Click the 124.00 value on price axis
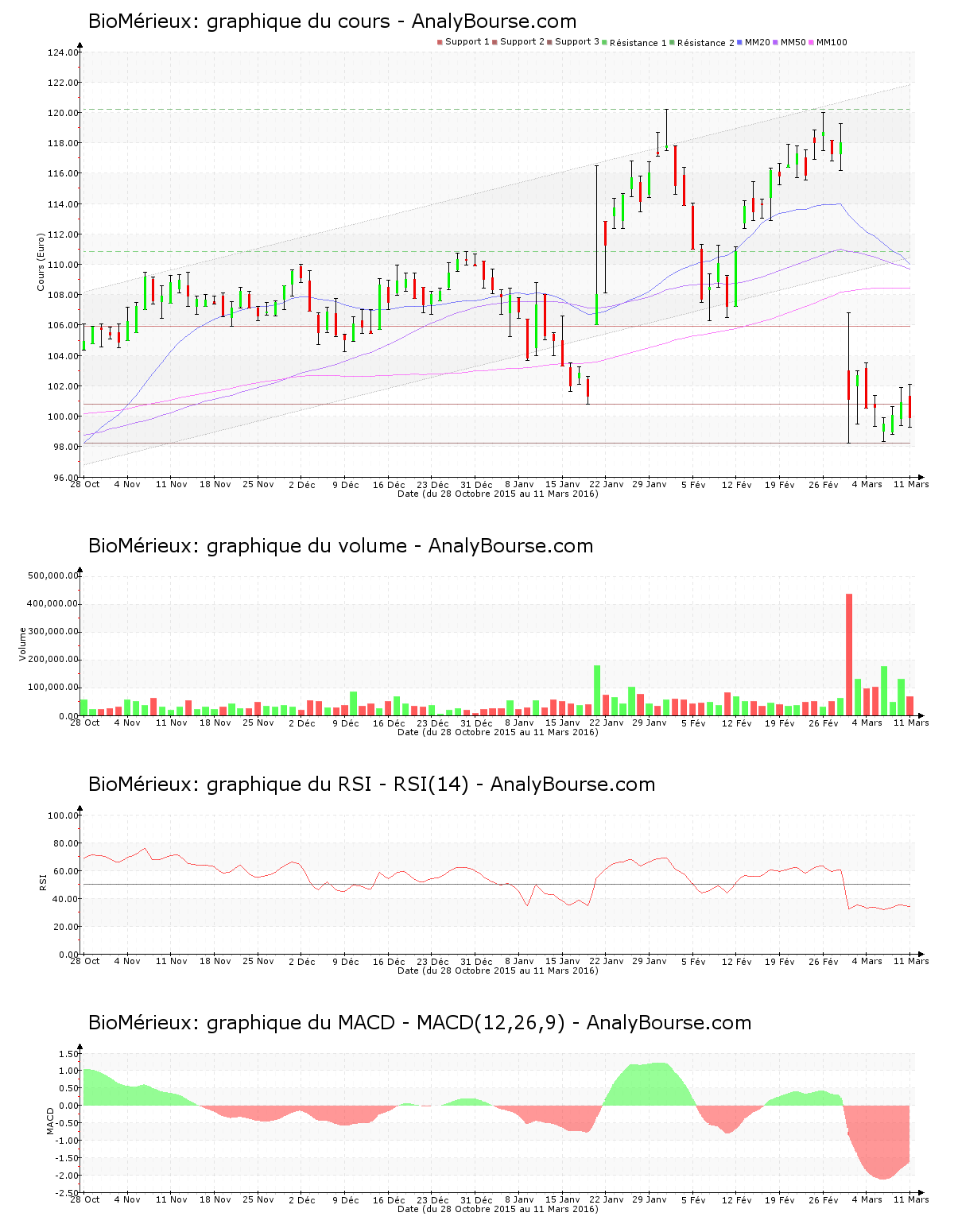Screen dimensions: 954x1232 pyautogui.click(x=64, y=53)
